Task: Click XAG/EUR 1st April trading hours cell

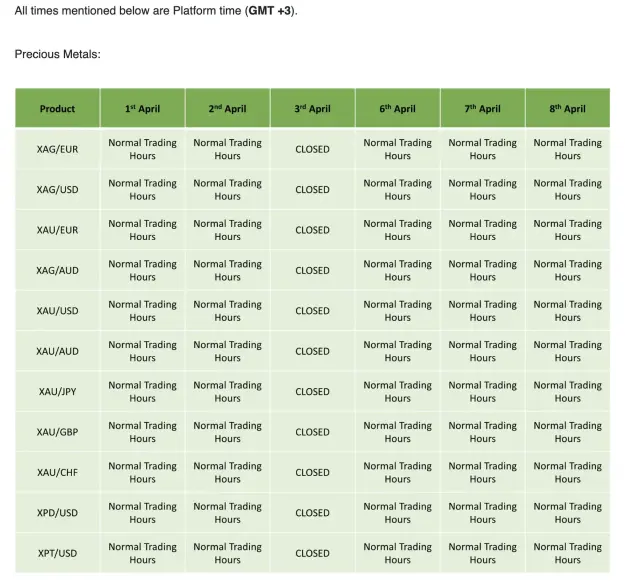Action: tap(142, 149)
